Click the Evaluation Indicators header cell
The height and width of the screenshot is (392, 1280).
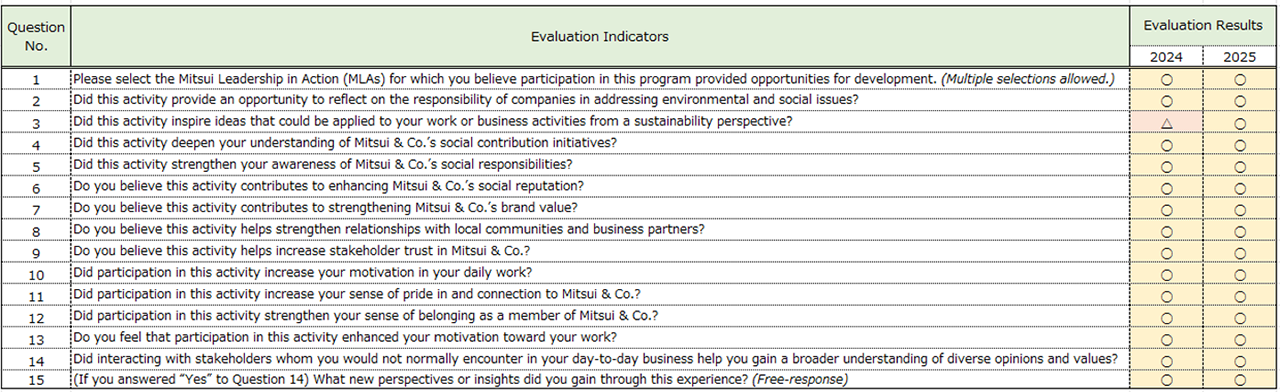(x=600, y=36)
